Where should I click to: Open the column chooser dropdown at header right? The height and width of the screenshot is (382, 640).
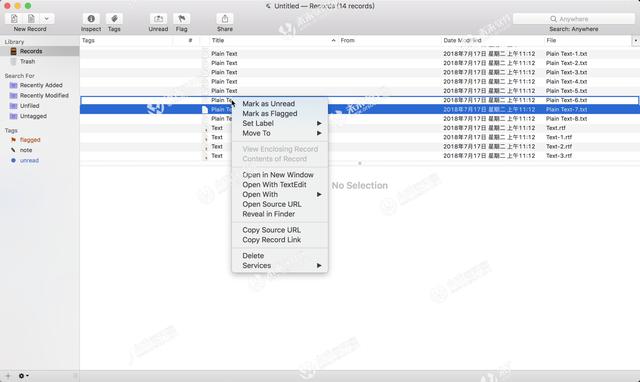(x=636, y=40)
